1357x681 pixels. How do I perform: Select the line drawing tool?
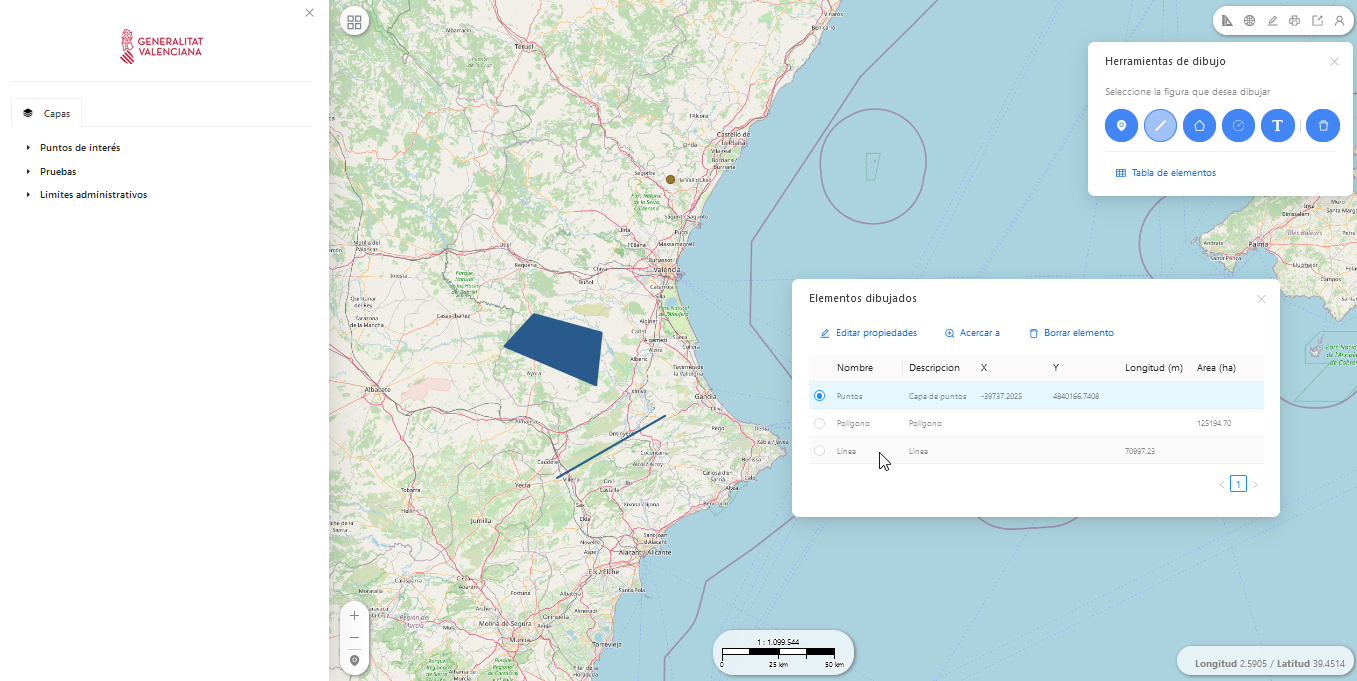tap(1161, 126)
